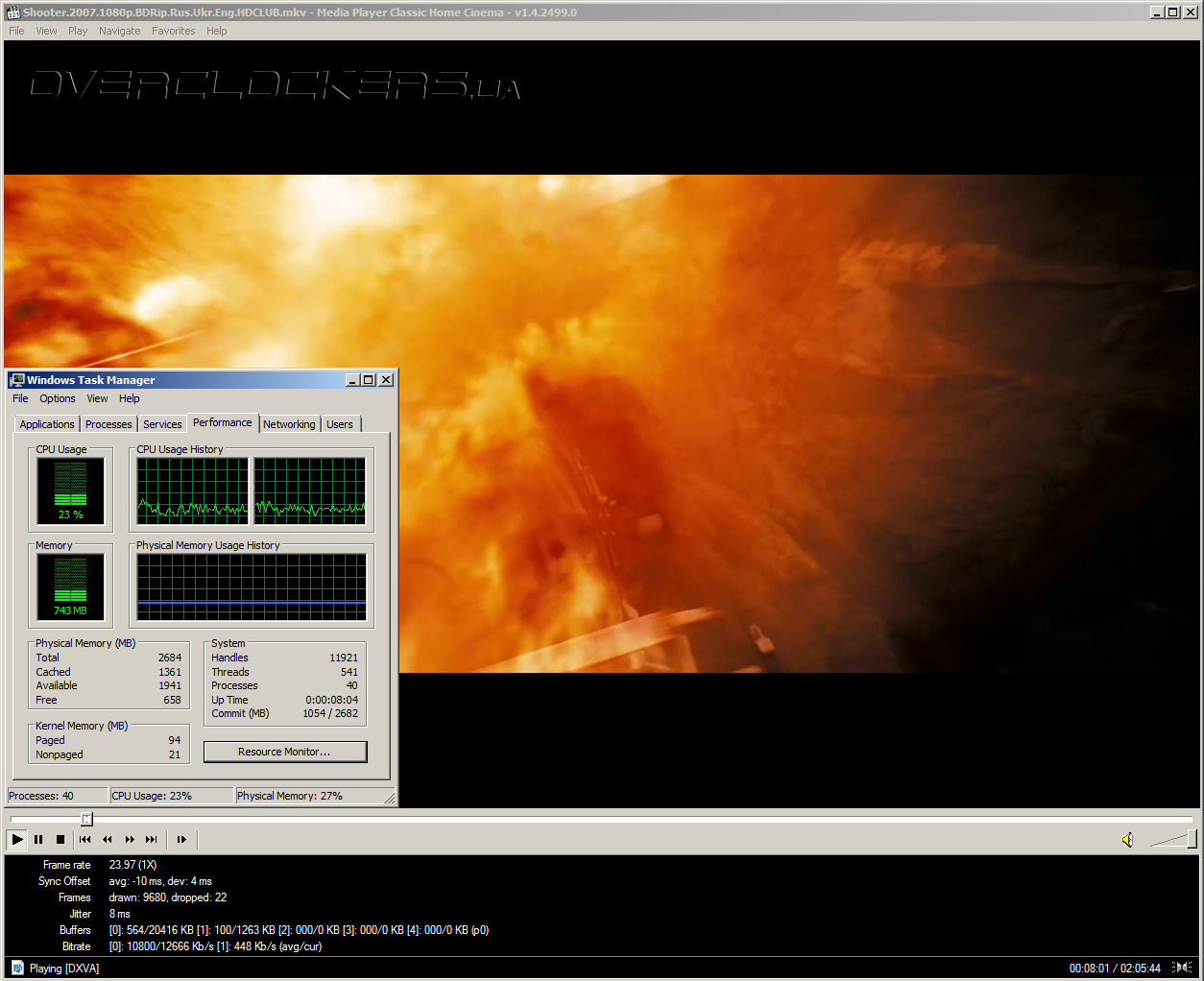Click the Handles value 11921
Viewport: 1204px width, 981px height.
(344, 658)
